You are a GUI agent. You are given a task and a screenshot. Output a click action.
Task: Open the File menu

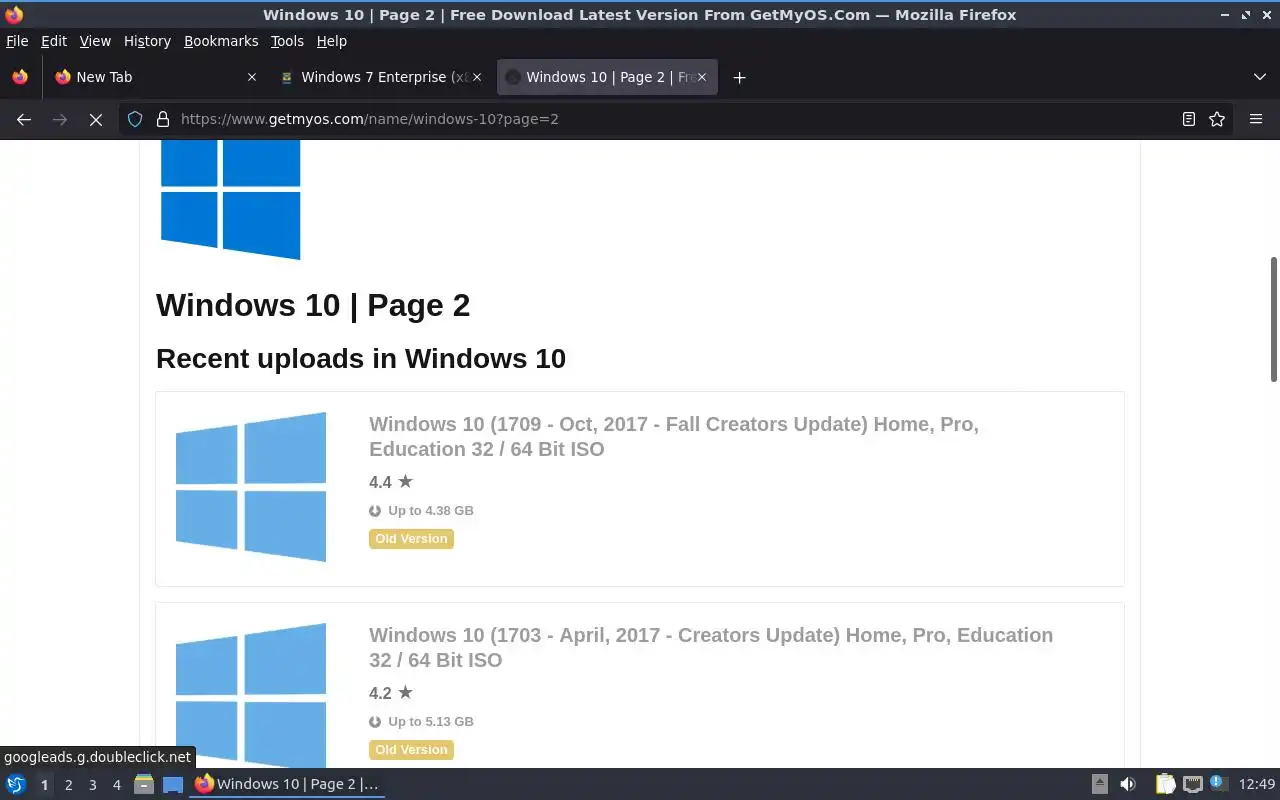(17, 41)
